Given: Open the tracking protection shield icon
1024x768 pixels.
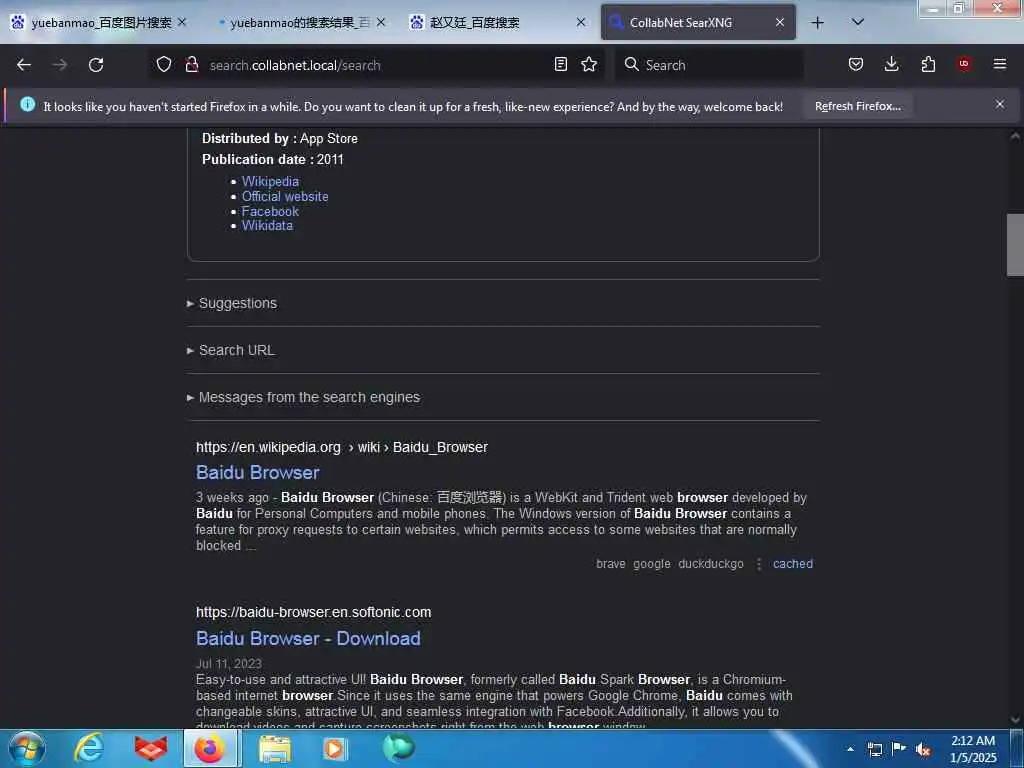Looking at the screenshot, I should coord(164,64).
